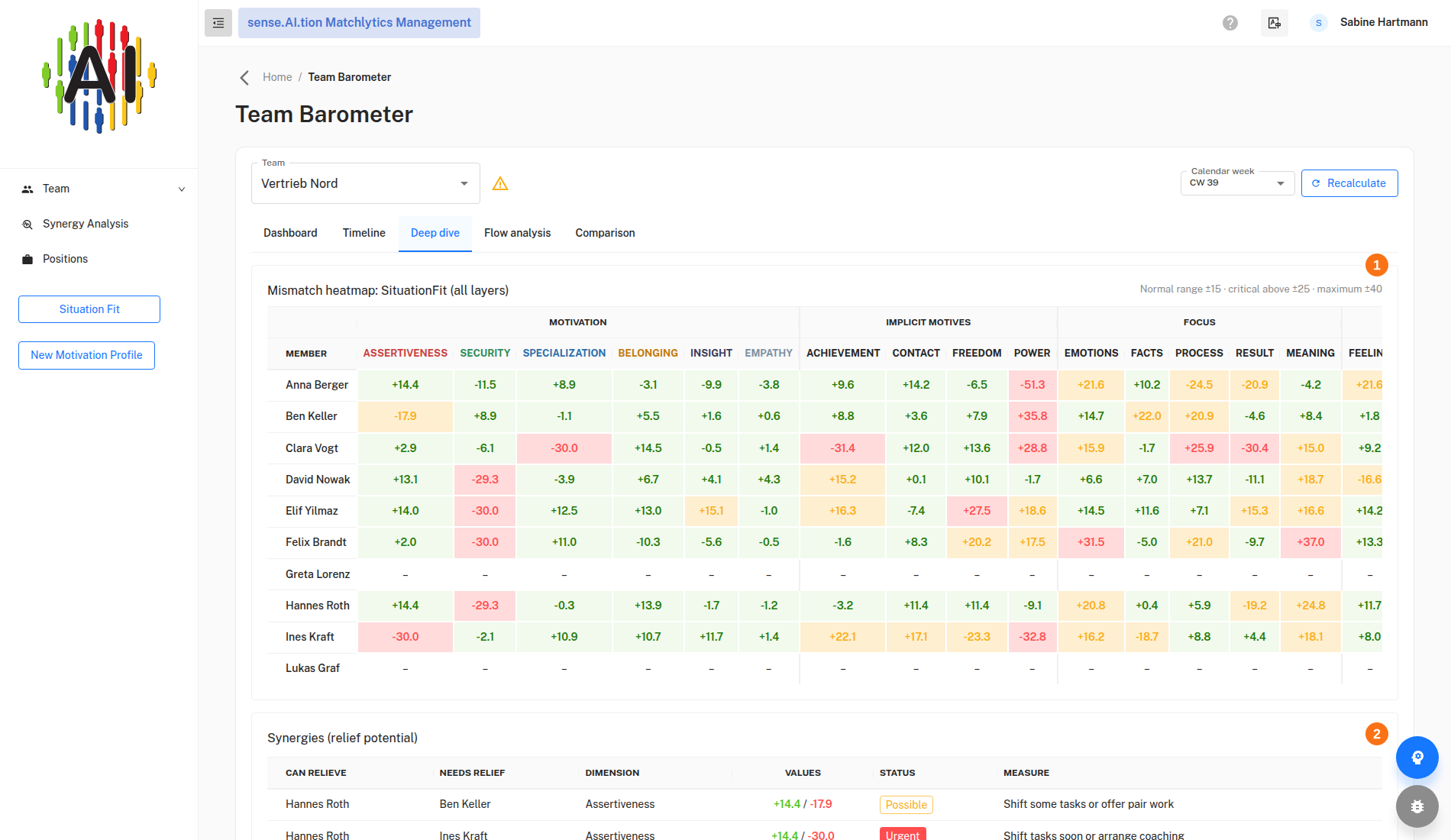Open the Comparison tab
The width and height of the screenshot is (1451, 840).
(606, 233)
